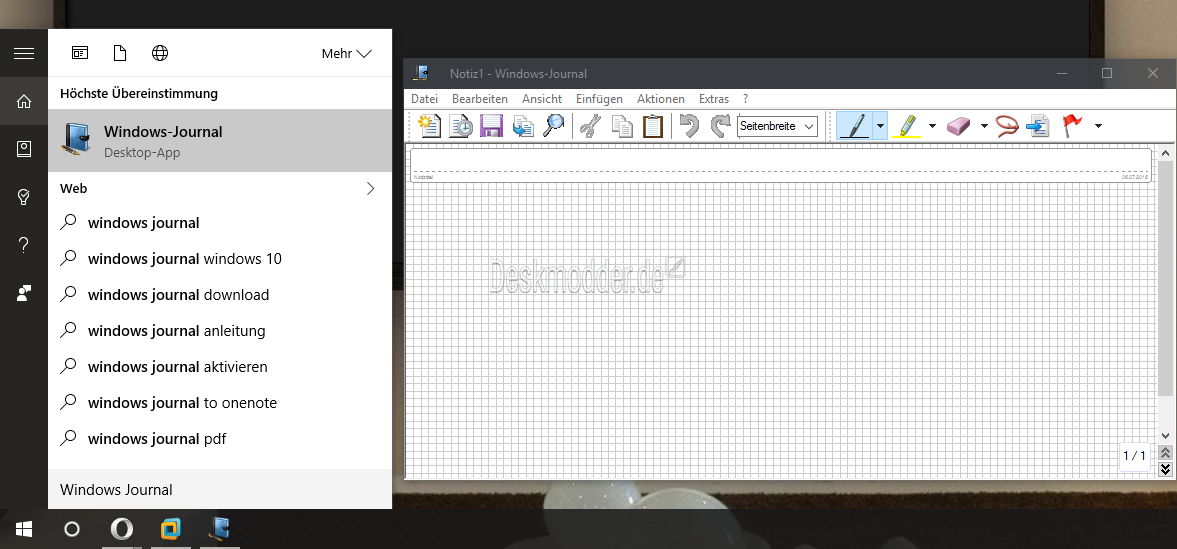Create a new note in Journal toolbar

pyautogui.click(x=429, y=126)
